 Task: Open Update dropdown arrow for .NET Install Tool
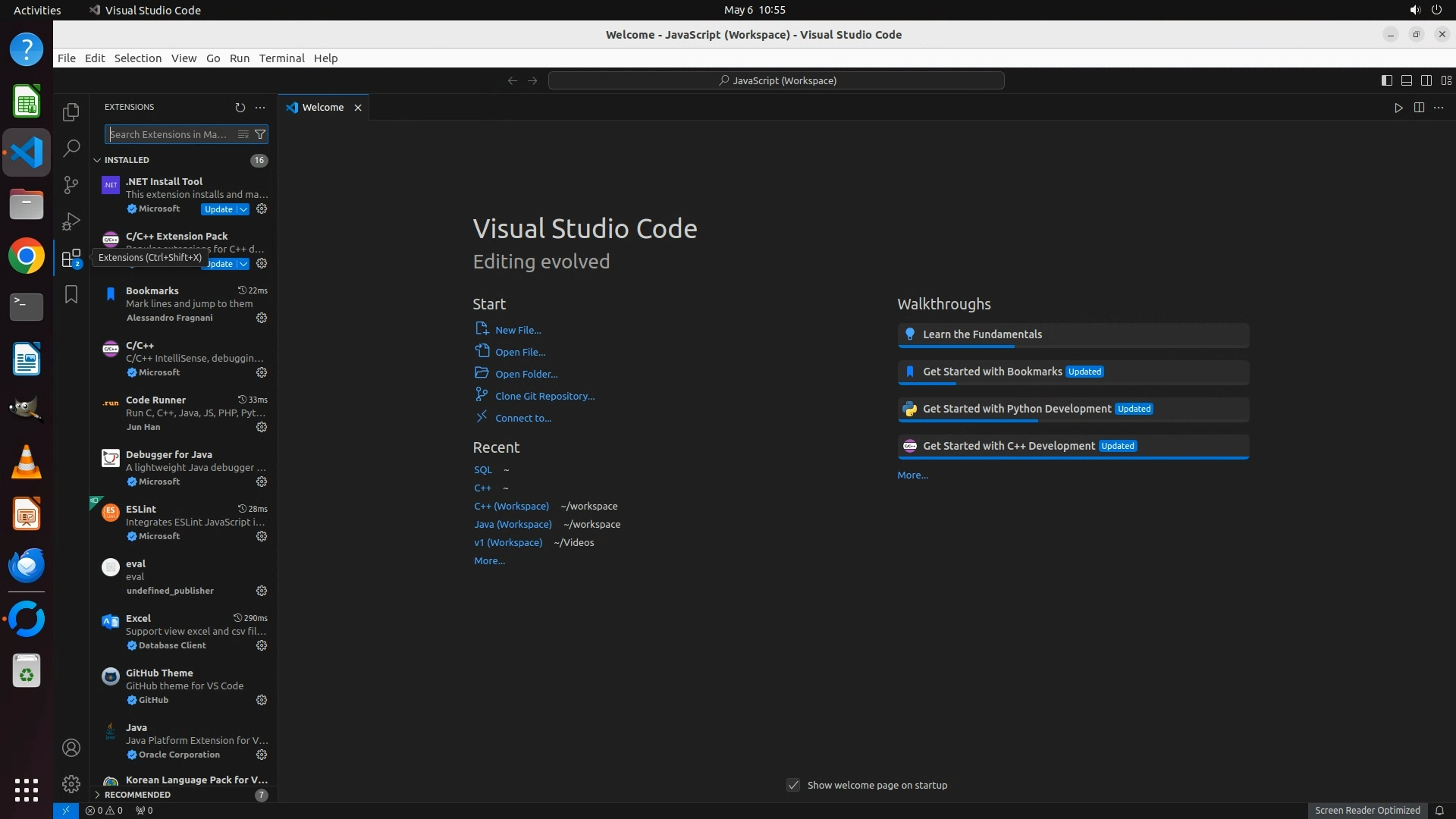[x=243, y=209]
